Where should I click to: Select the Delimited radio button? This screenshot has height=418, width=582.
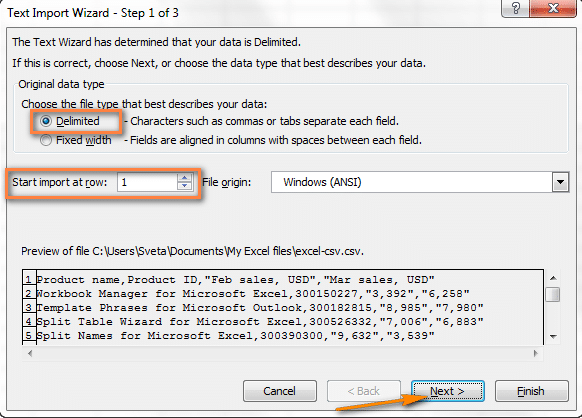46,121
